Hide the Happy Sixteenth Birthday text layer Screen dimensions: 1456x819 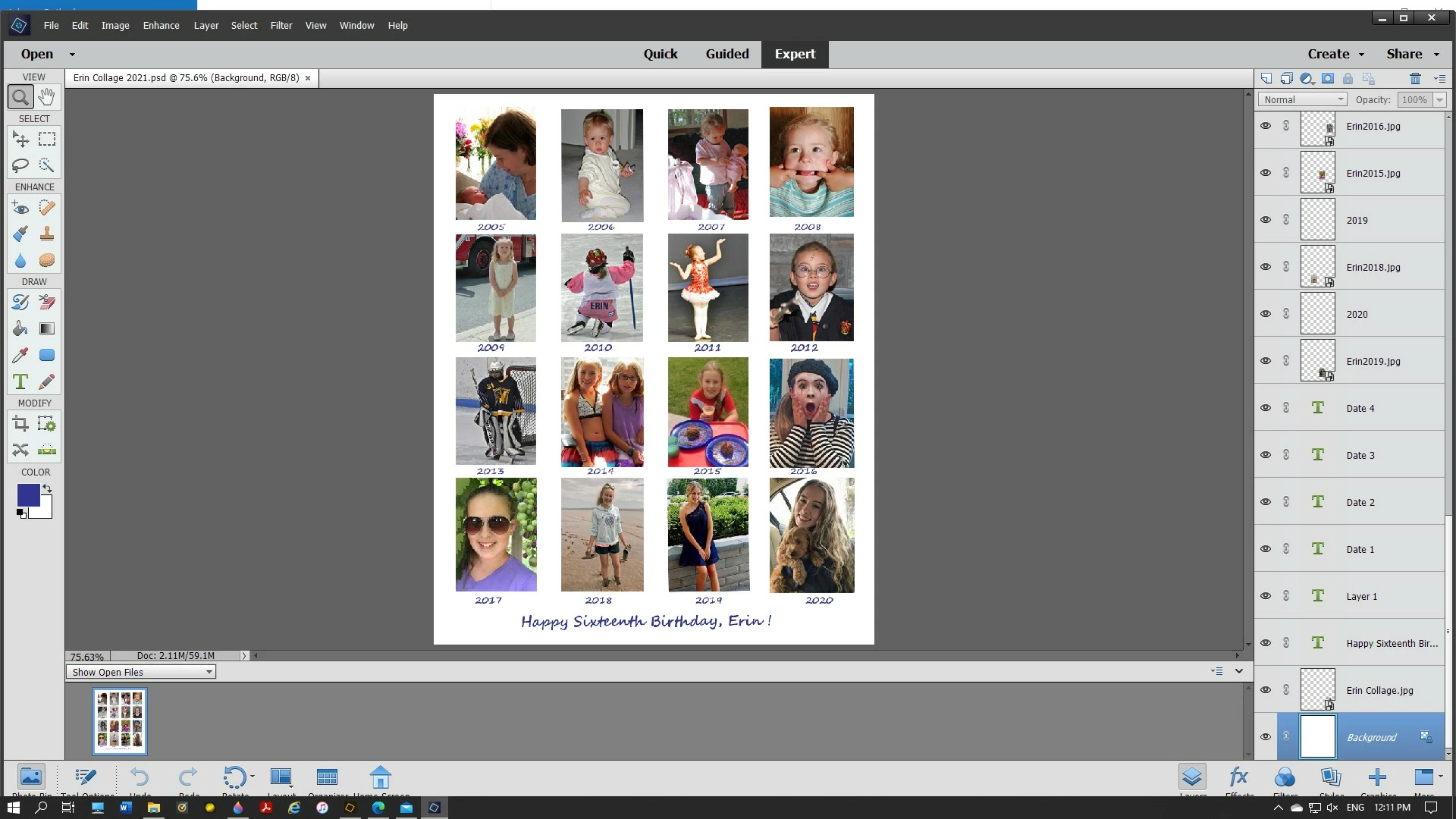click(1266, 643)
